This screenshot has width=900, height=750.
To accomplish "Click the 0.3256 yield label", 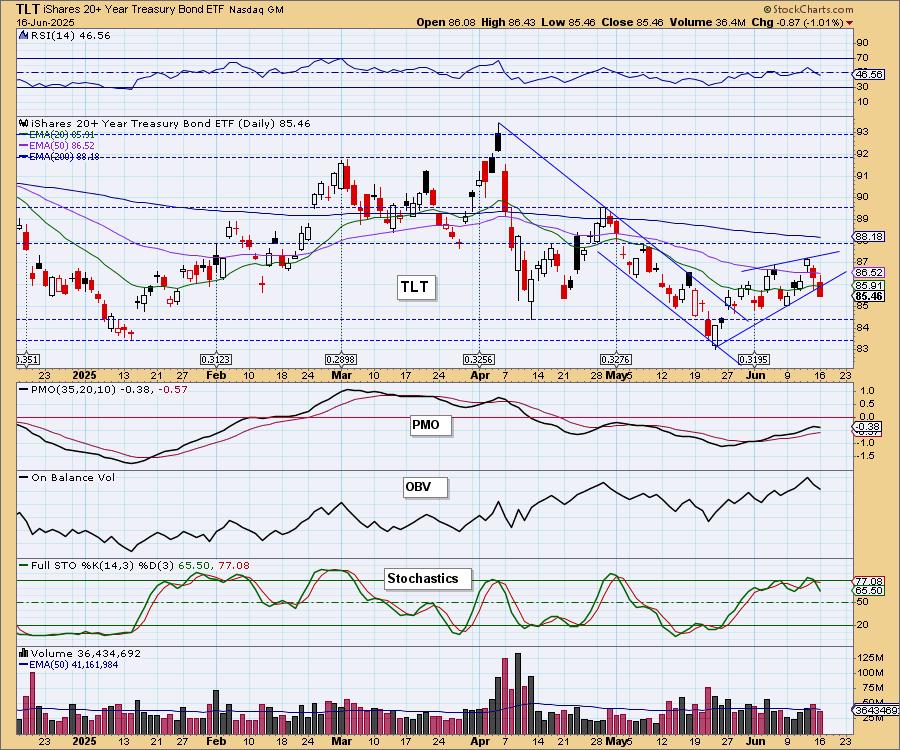I will pos(478,360).
